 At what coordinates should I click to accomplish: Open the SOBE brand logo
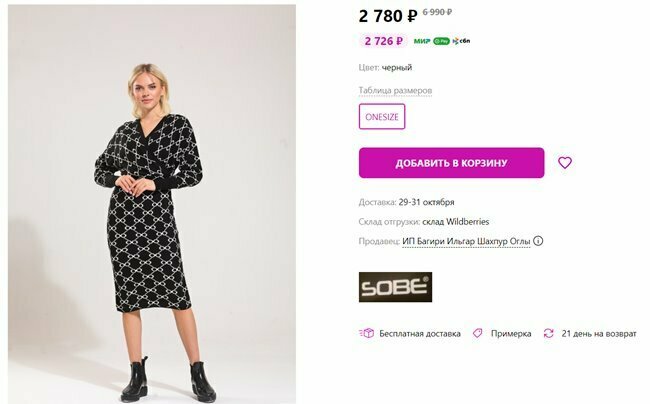(x=395, y=287)
